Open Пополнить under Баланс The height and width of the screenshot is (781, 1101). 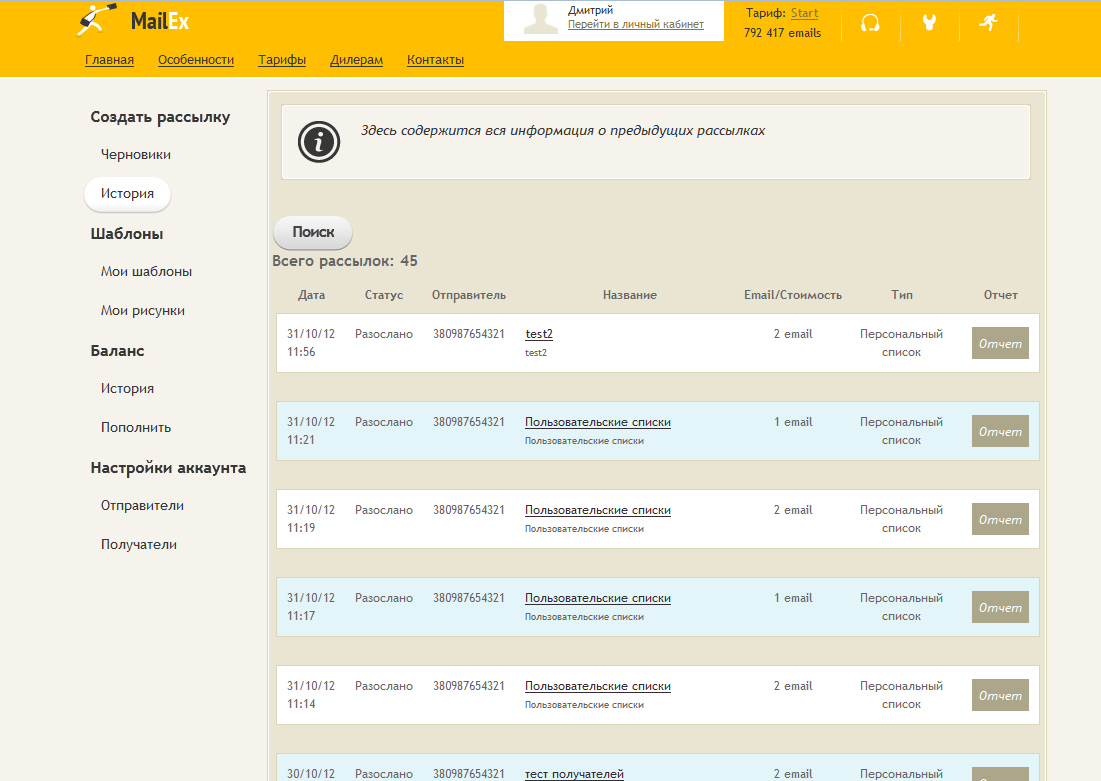[x=136, y=428]
